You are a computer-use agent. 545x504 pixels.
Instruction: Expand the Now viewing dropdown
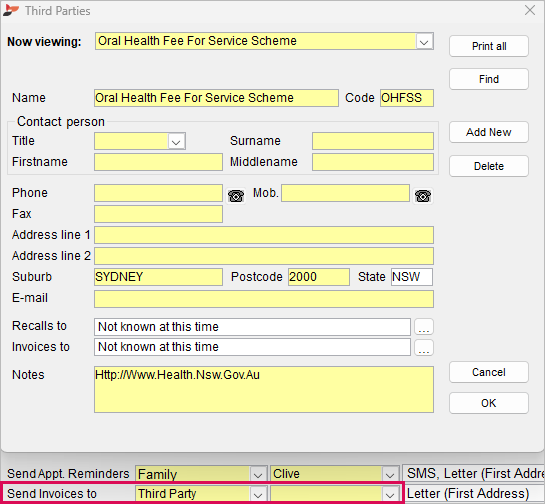[x=424, y=42]
